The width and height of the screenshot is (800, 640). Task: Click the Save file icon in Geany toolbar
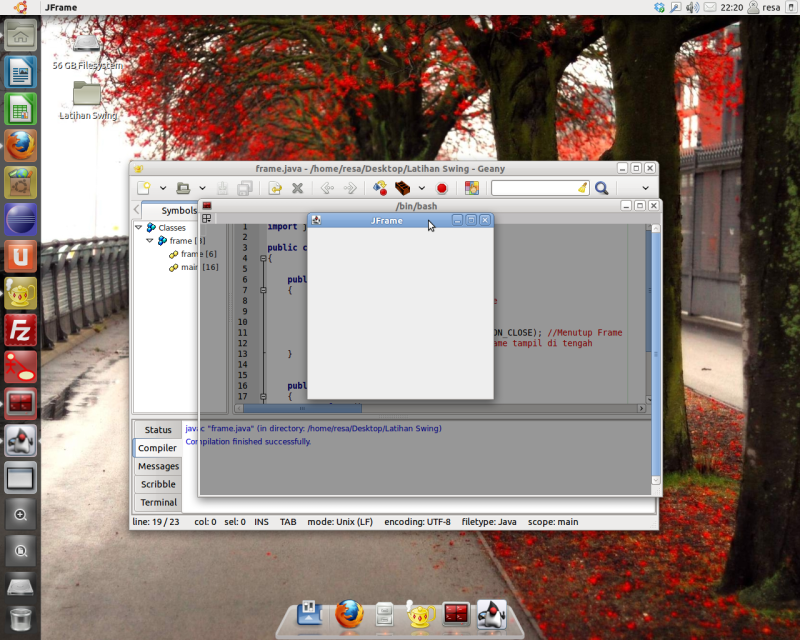[222, 188]
